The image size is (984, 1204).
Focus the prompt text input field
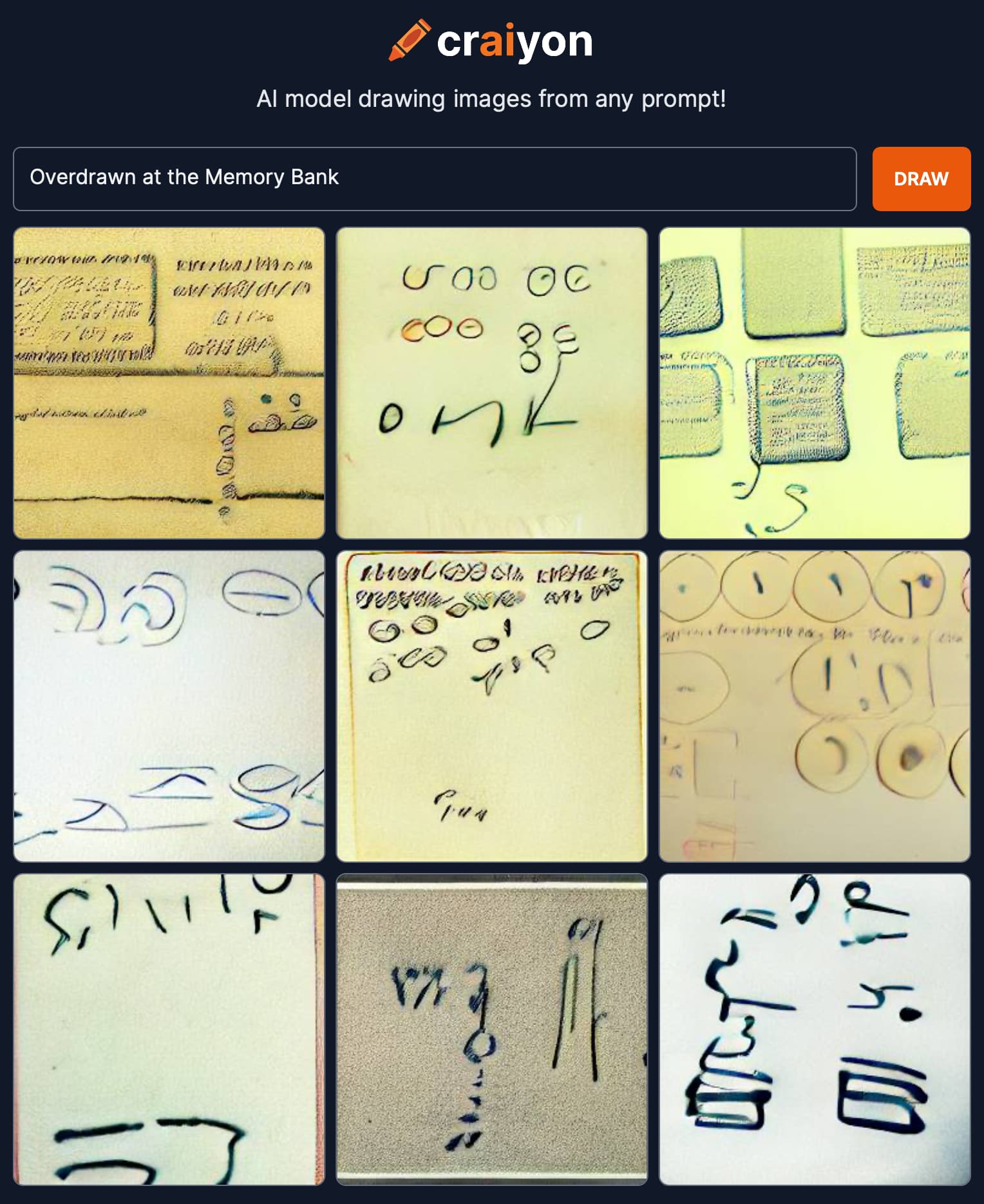pos(435,179)
